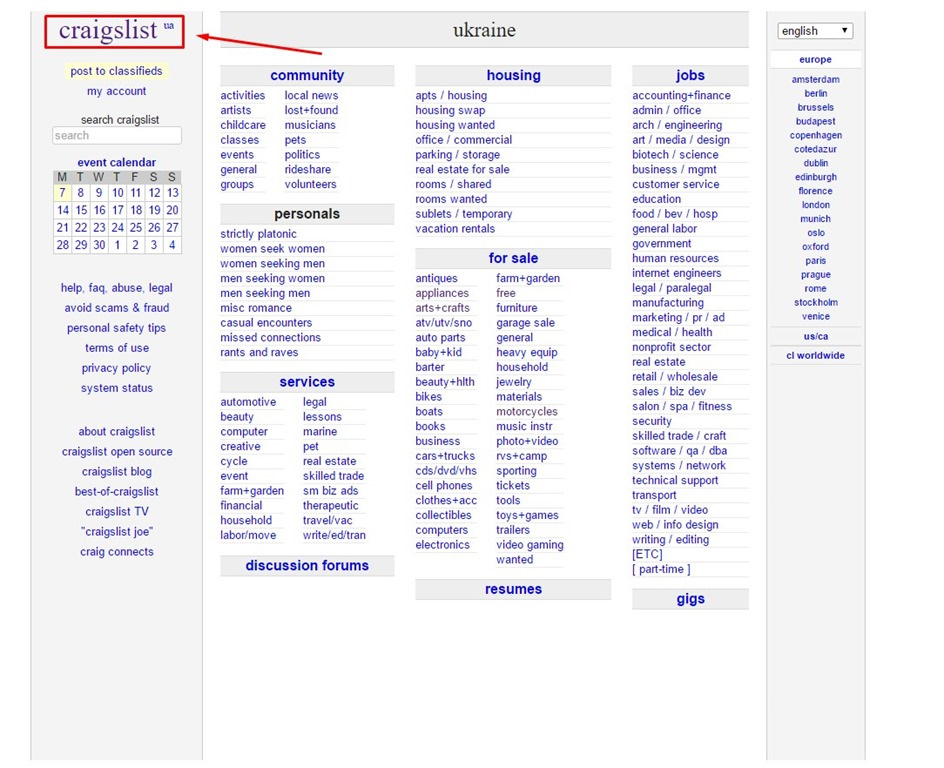The width and height of the screenshot is (944, 768).
Task: Open about craigslist link
Action: click(117, 432)
